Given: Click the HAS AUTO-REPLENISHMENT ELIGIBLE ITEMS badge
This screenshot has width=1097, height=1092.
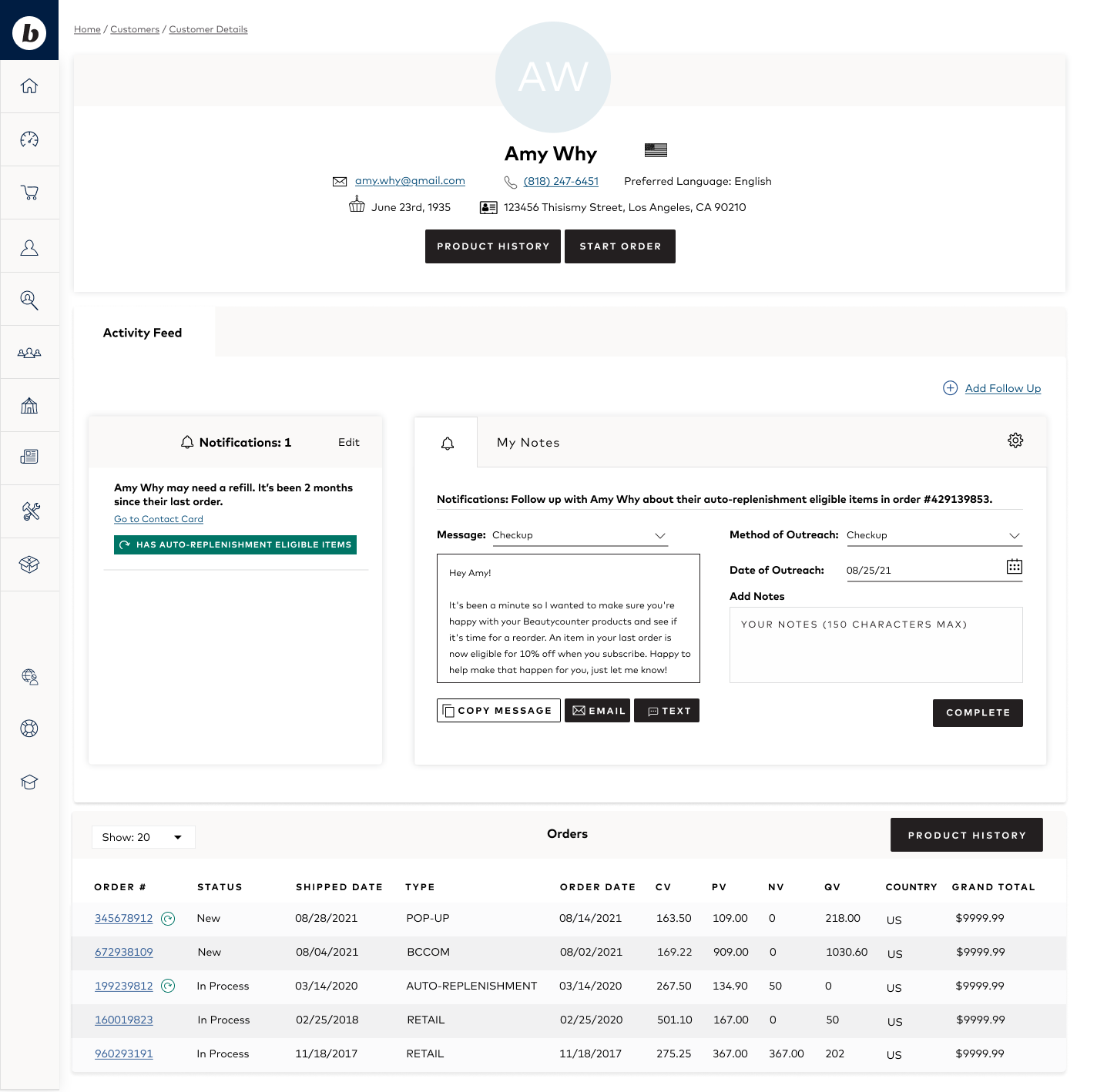Looking at the screenshot, I should tap(235, 544).
